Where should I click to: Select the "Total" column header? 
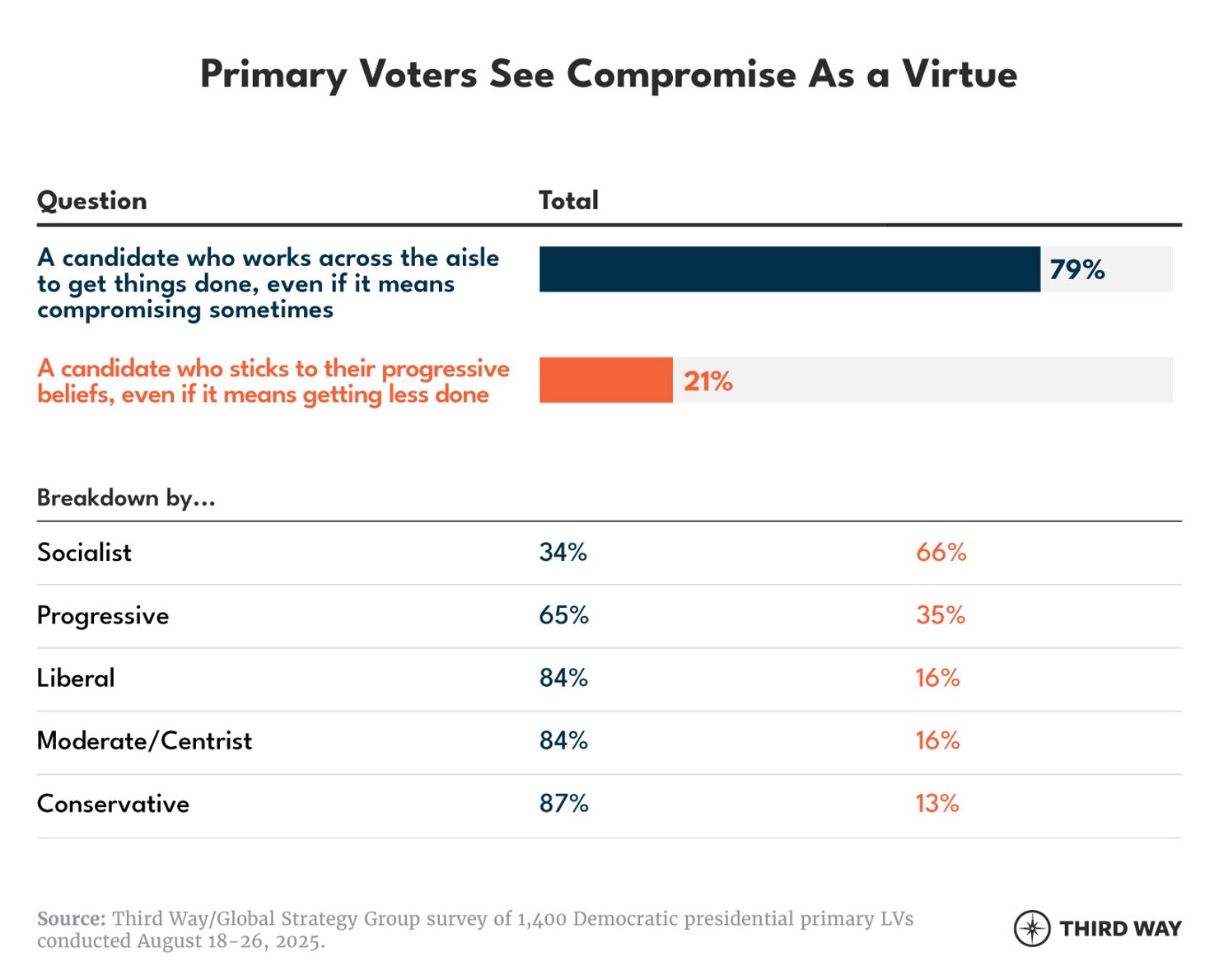(x=568, y=201)
